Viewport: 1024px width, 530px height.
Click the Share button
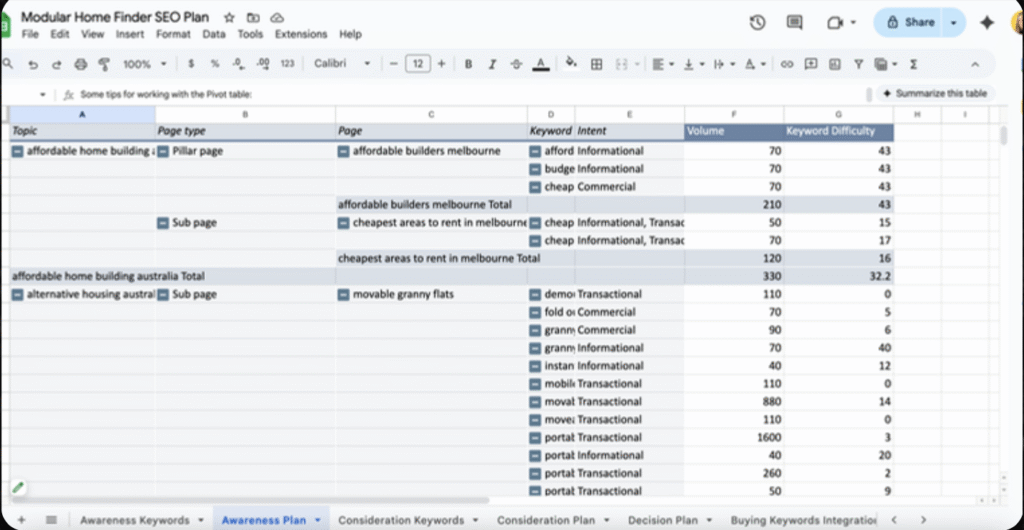(908, 22)
